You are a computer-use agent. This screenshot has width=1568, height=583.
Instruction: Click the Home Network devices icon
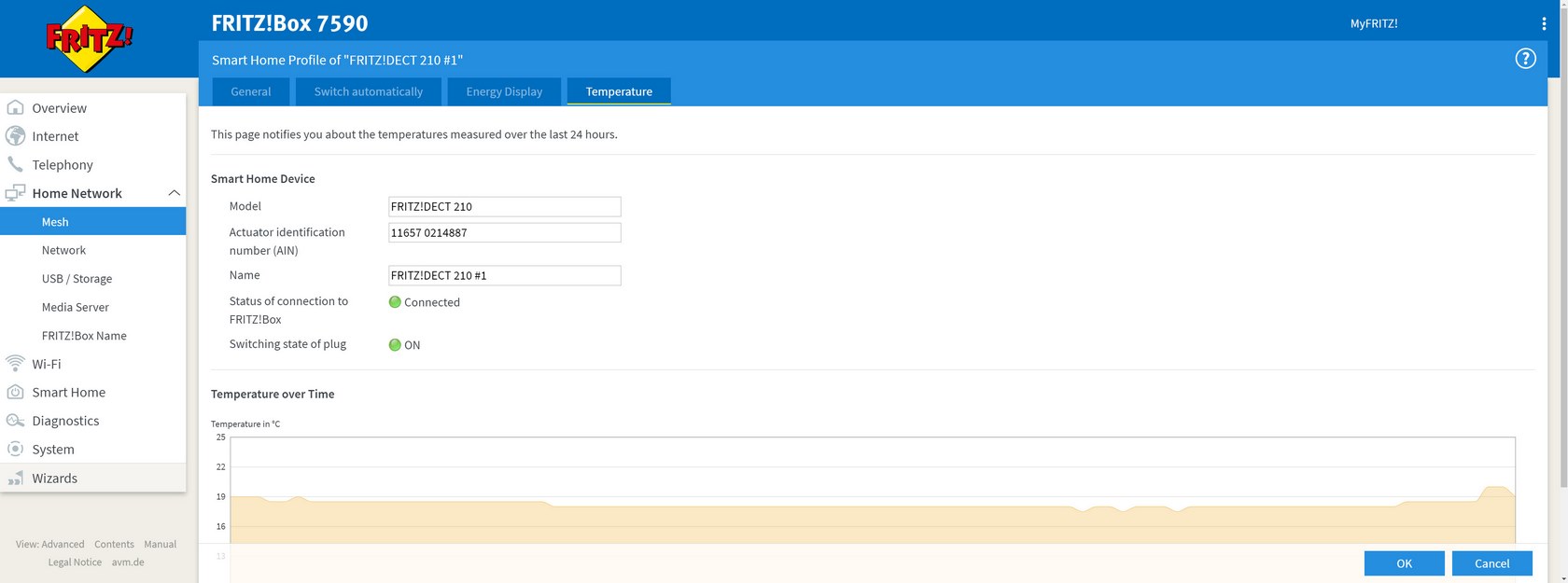click(x=15, y=193)
